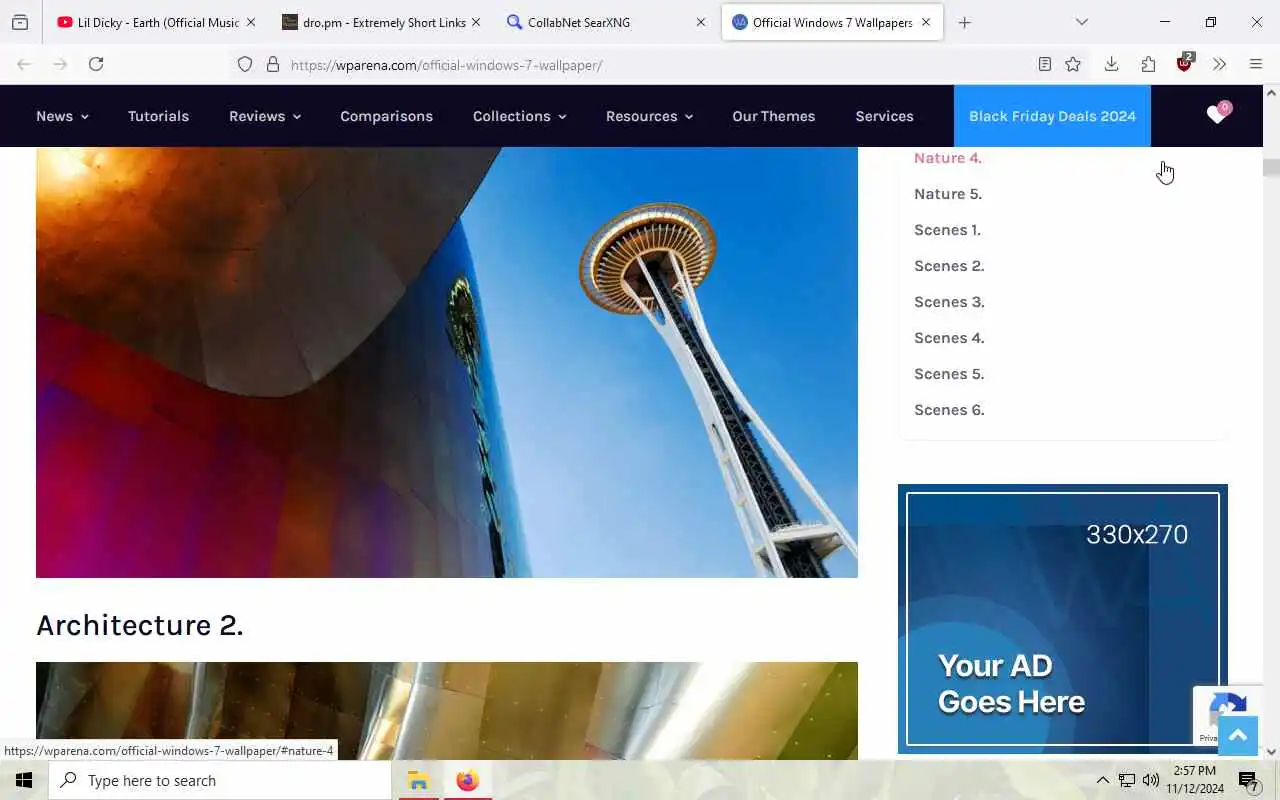Expand the News menu
Screen dimensions: 1280x800
click(x=62, y=116)
